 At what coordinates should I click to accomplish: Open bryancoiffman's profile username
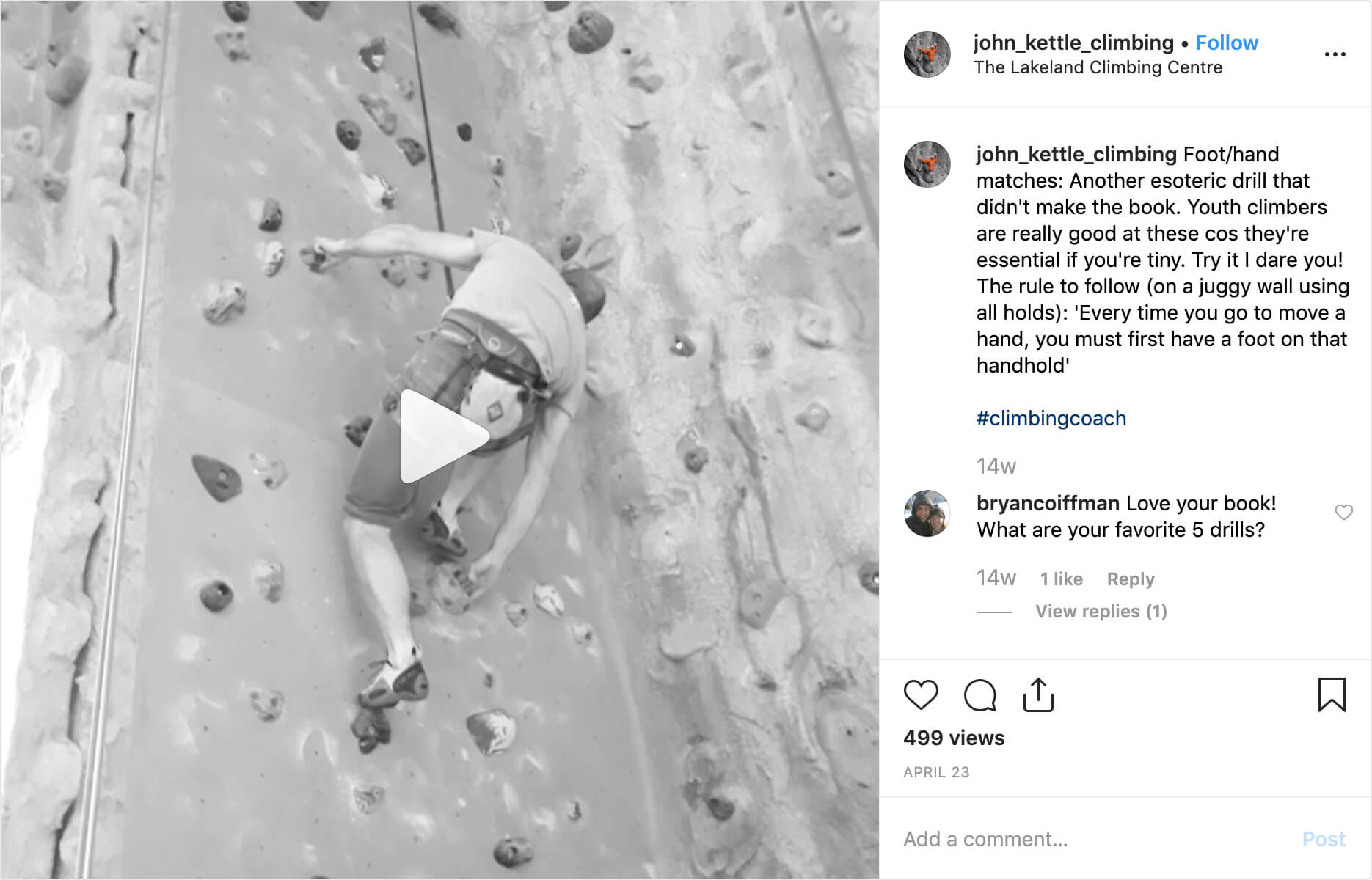pyautogui.click(x=1048, y=503)
